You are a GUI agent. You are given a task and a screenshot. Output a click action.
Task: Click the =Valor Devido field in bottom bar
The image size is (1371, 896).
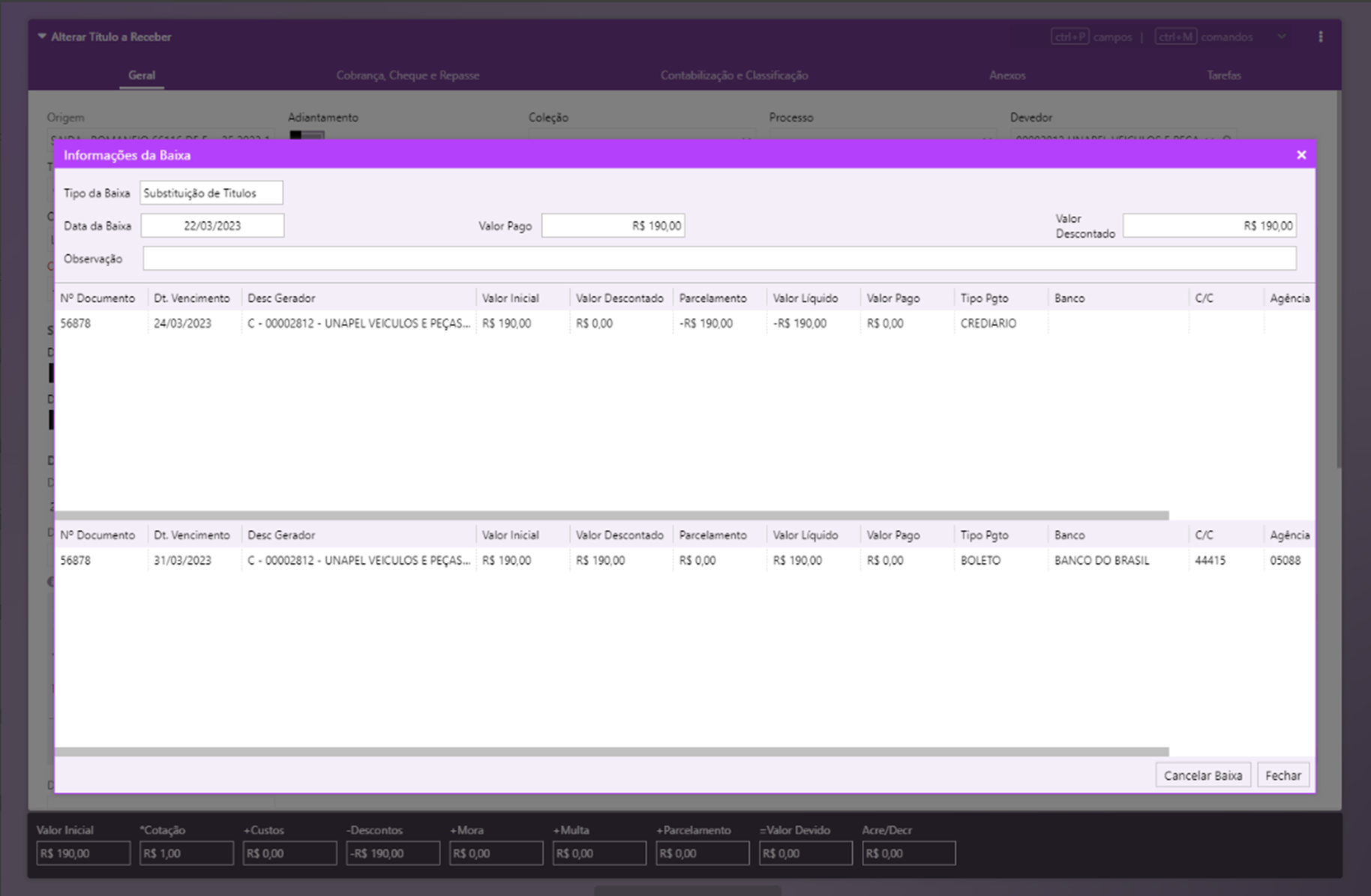805,853
